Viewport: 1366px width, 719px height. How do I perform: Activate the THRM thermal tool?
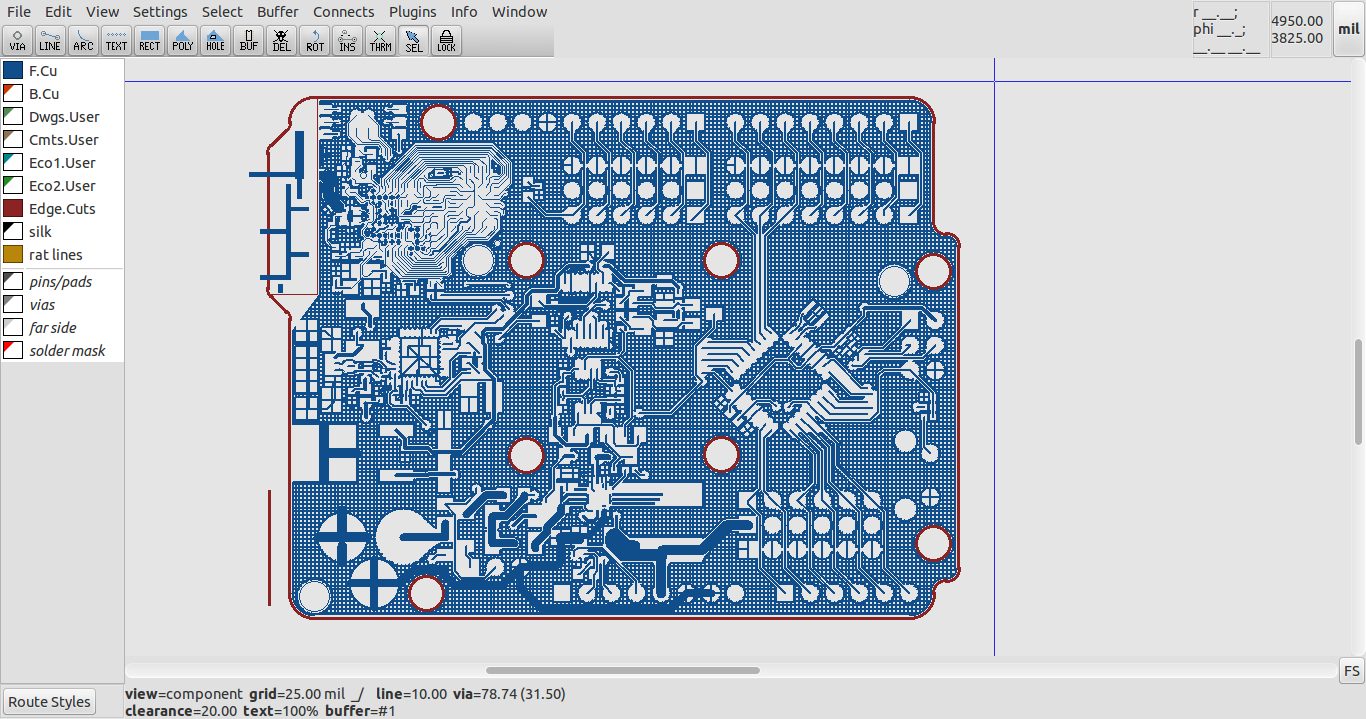(380, 41)
